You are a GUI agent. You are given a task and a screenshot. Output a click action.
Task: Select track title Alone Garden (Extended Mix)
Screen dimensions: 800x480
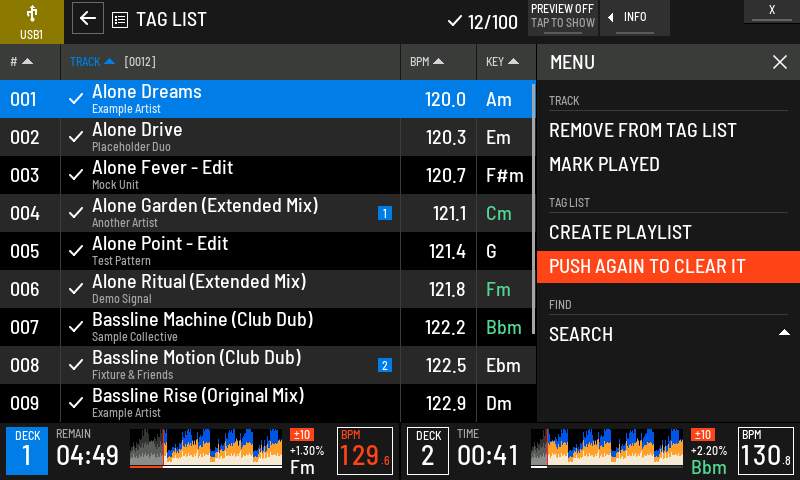pos(205,206)
